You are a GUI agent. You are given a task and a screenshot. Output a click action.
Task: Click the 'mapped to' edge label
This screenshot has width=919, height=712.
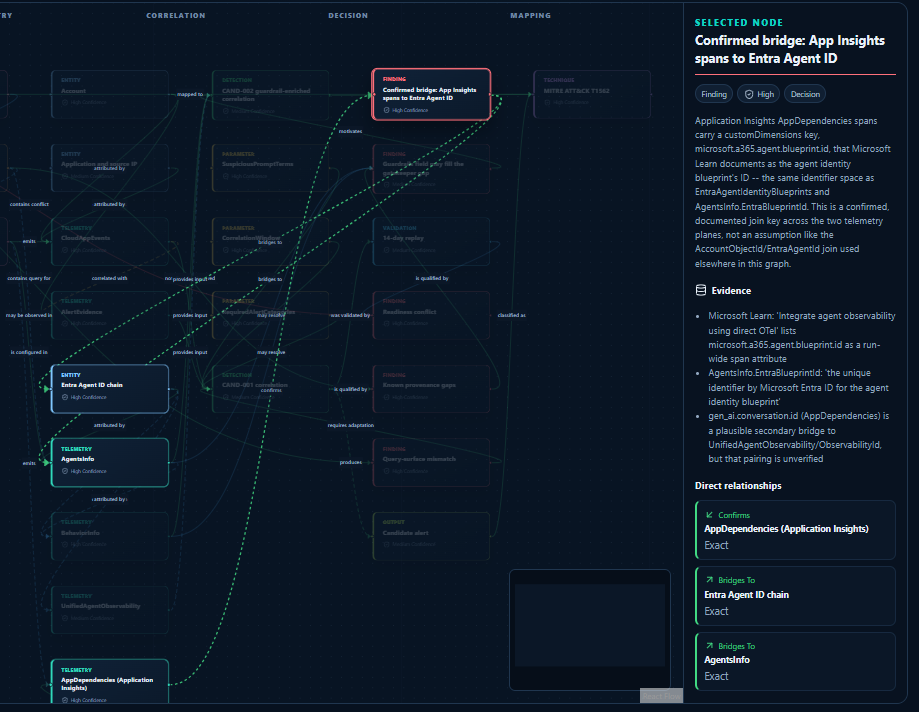(190, 94)
